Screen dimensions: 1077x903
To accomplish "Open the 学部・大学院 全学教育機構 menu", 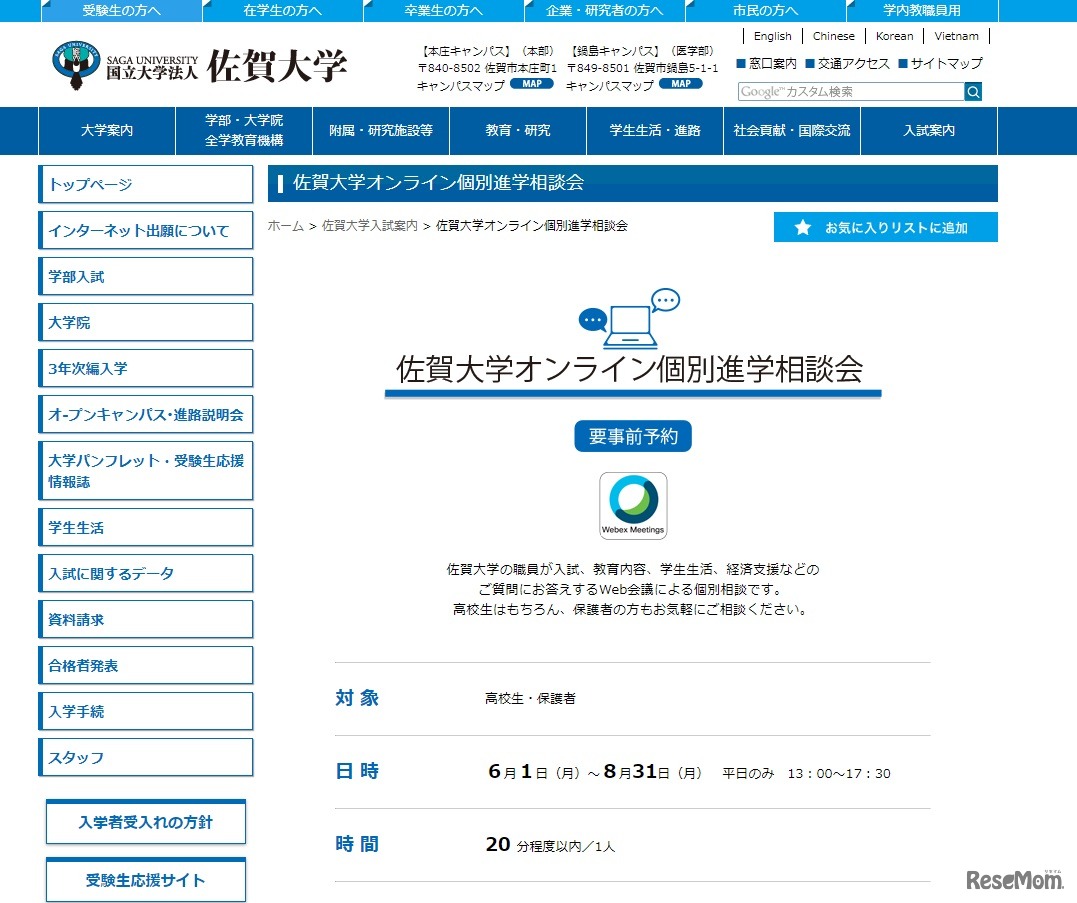I will (x=243, y=130).
